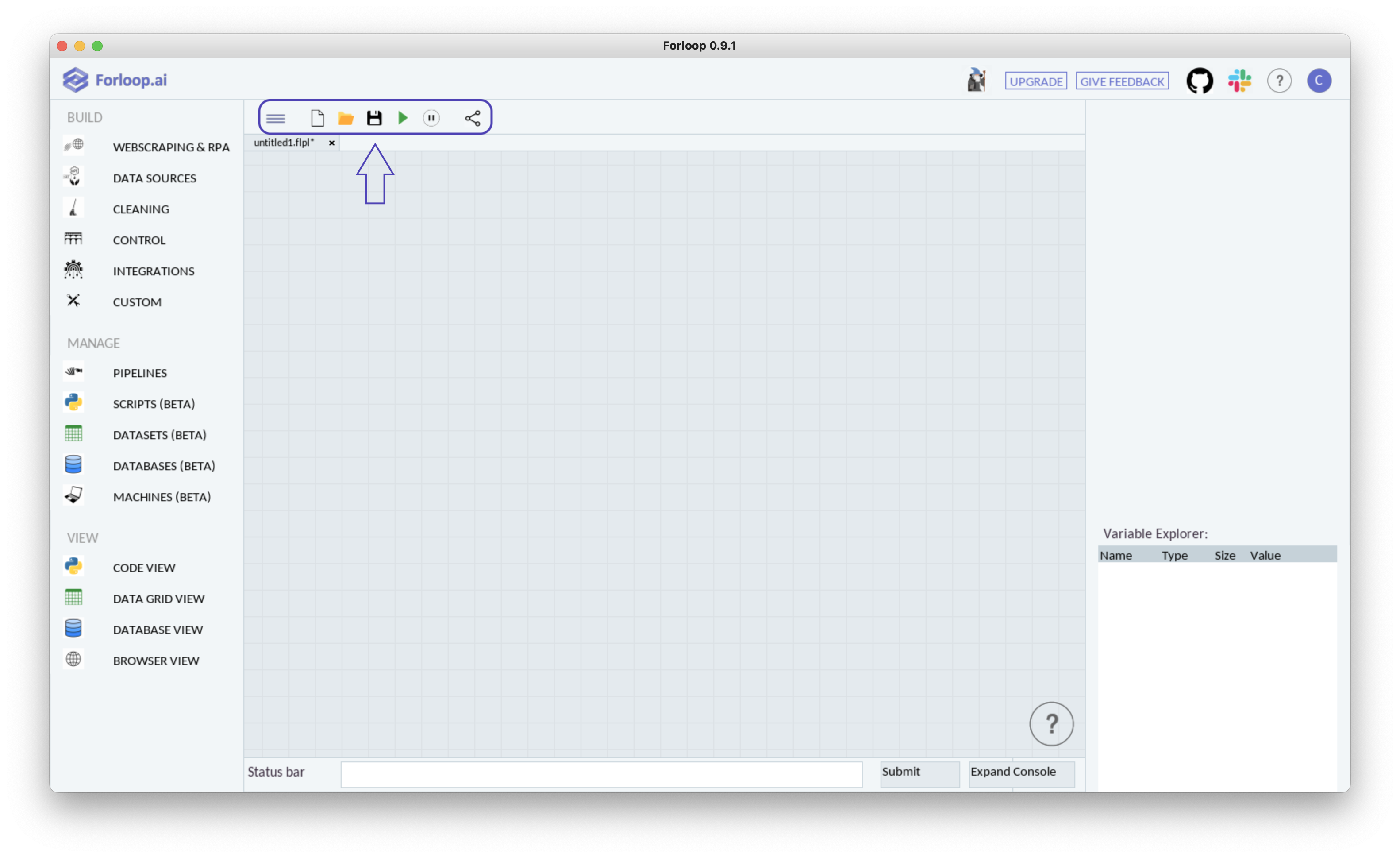Open the Custom category
The width and height of the screenshot is (1400, 858).
coord(137,302)
